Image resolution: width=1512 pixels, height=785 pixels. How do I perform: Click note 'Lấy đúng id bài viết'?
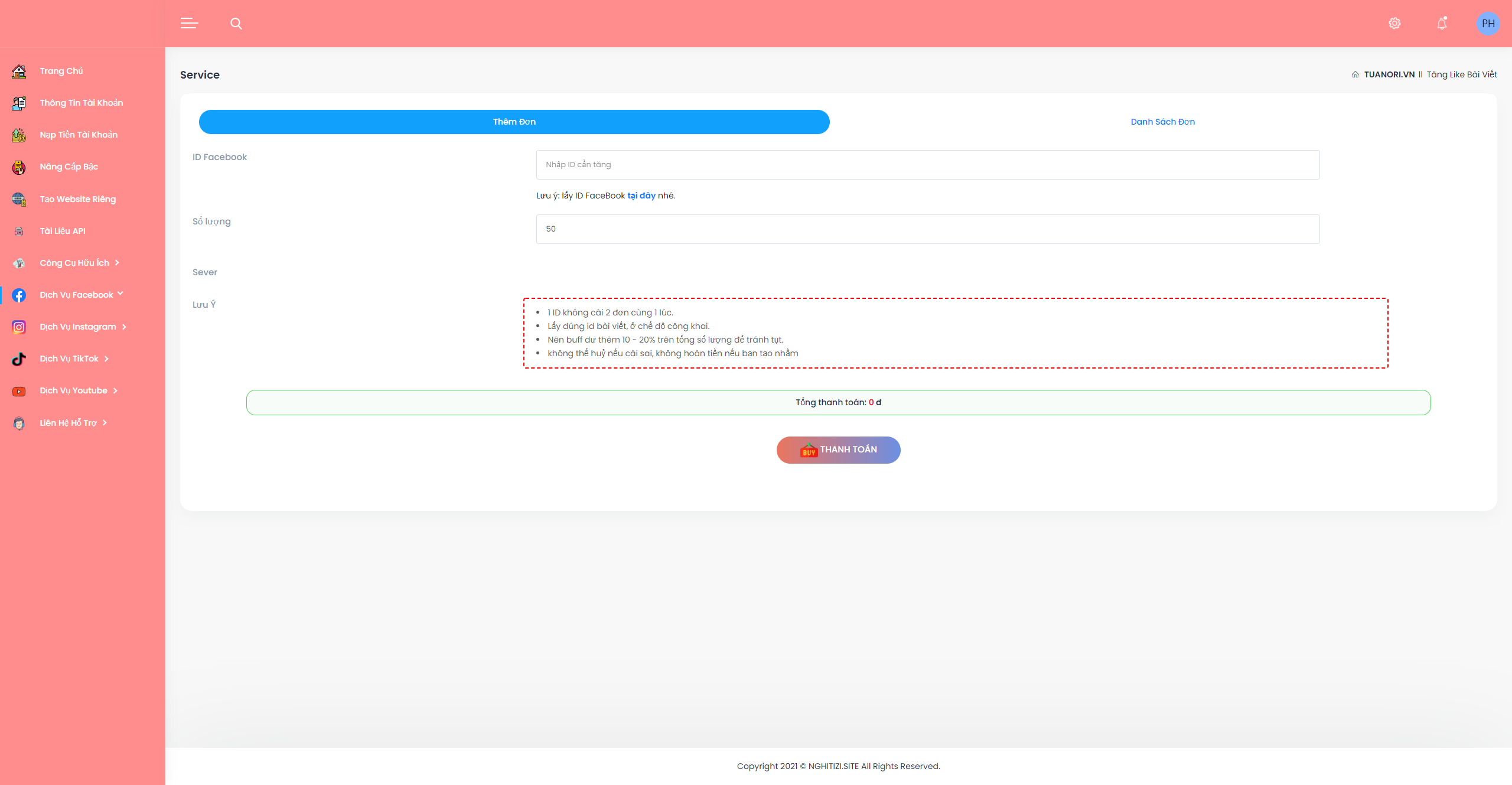pyautogui.click(x=628, y=326)
